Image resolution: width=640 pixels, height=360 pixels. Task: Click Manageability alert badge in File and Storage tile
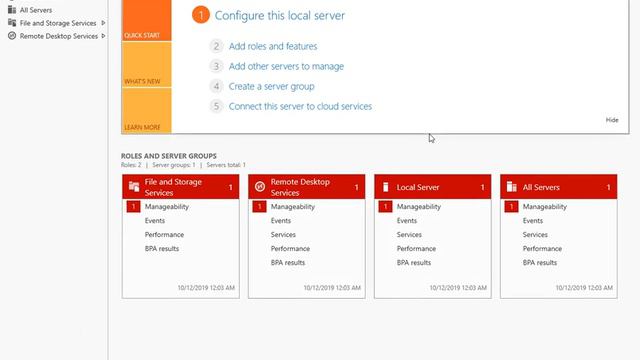click(x=133, y=207)
